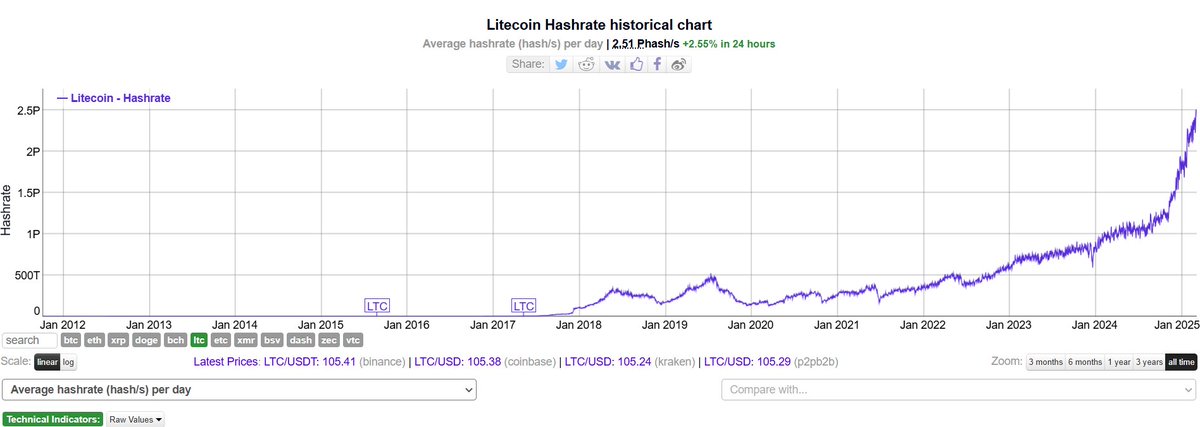Click the 500T axis label
Viewport: 1200px width, 427px height.
click(x=25, y=276)
